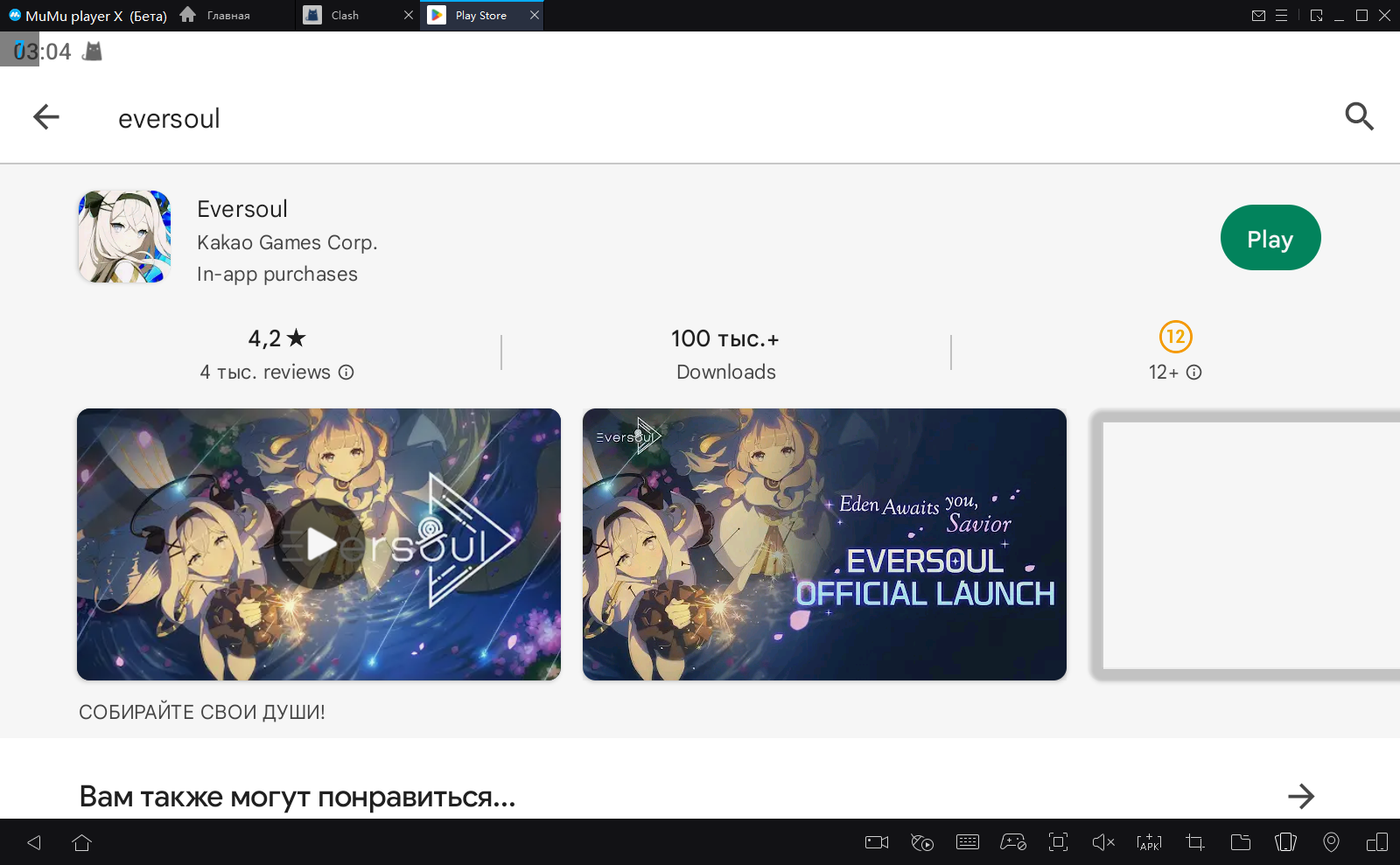Click the gamepad settings icon
This screenshot has width=1400, height=865.
[1013, 842]
